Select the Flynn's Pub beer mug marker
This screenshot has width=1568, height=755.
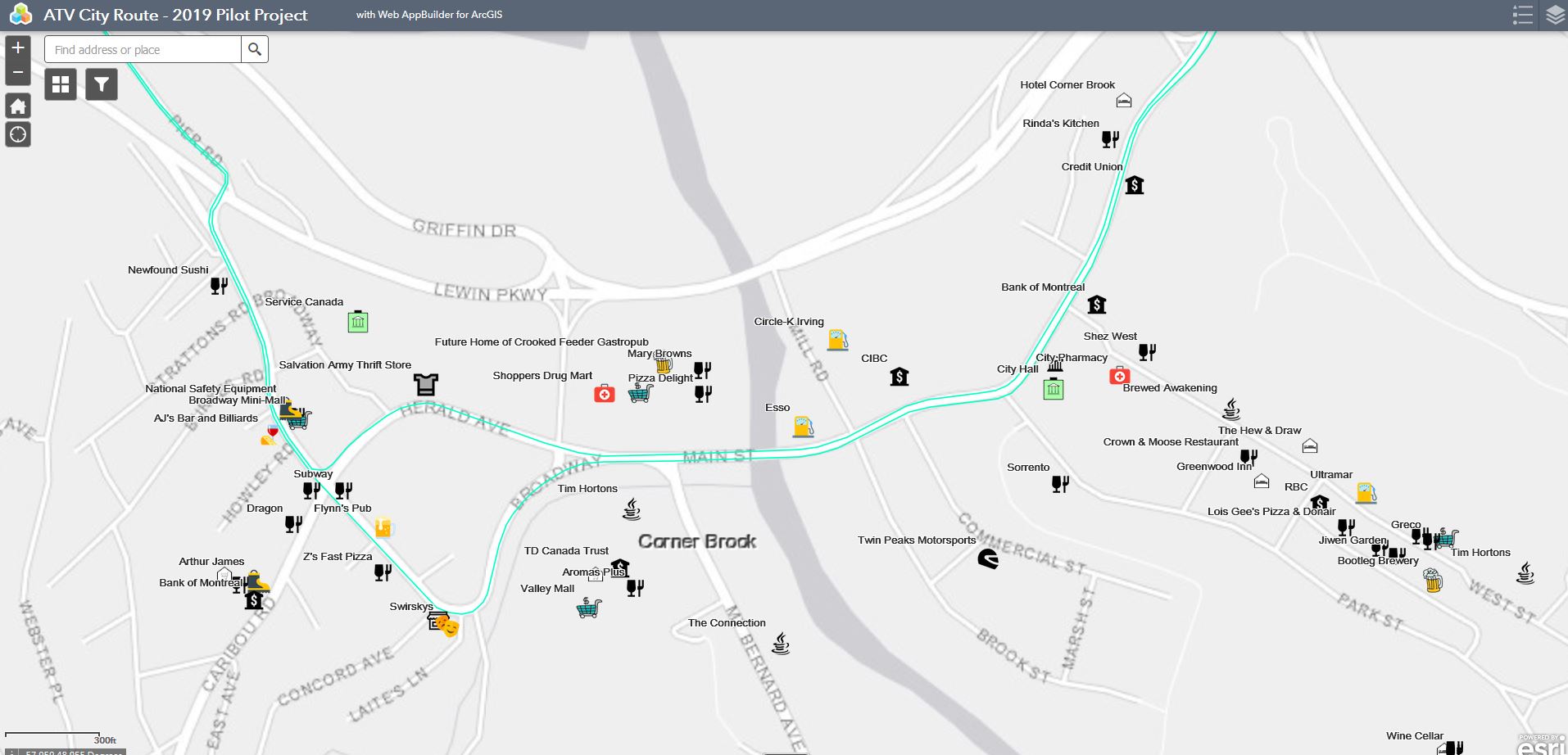(383, 527)
